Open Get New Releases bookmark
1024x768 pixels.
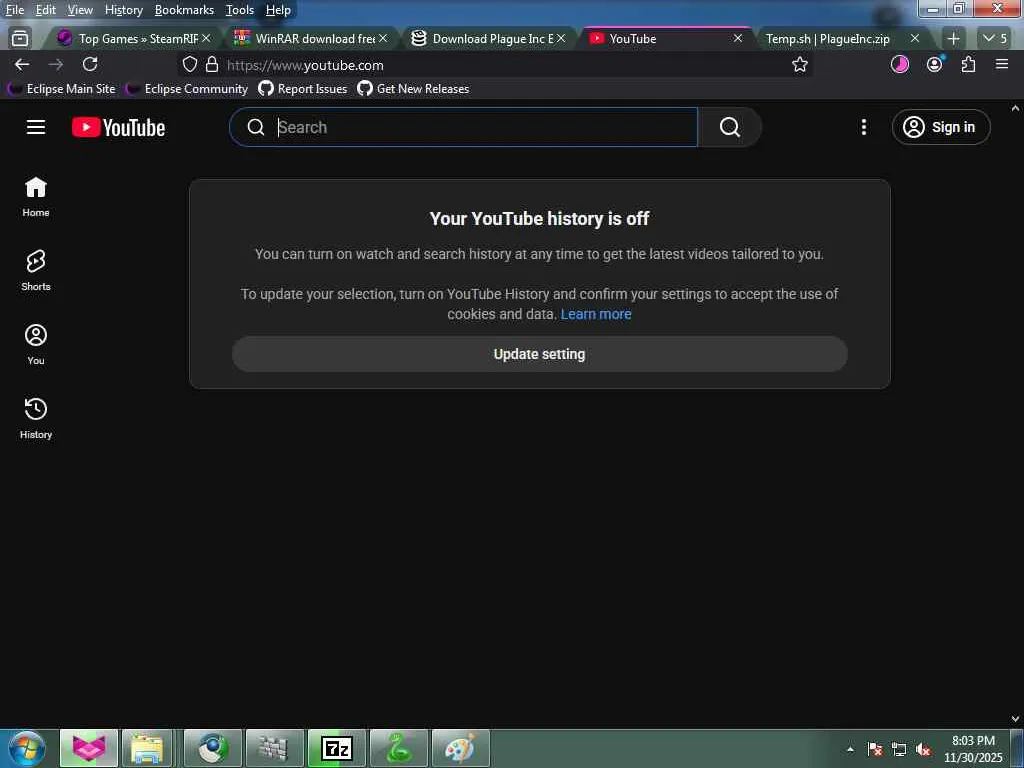point(413,89)
